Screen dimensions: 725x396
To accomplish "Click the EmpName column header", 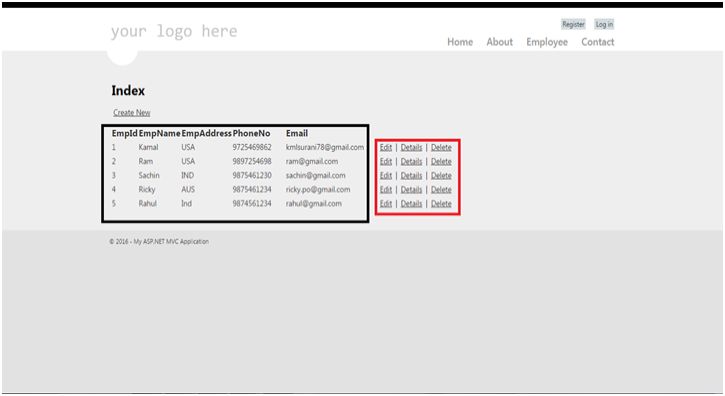I will (160, 133).
